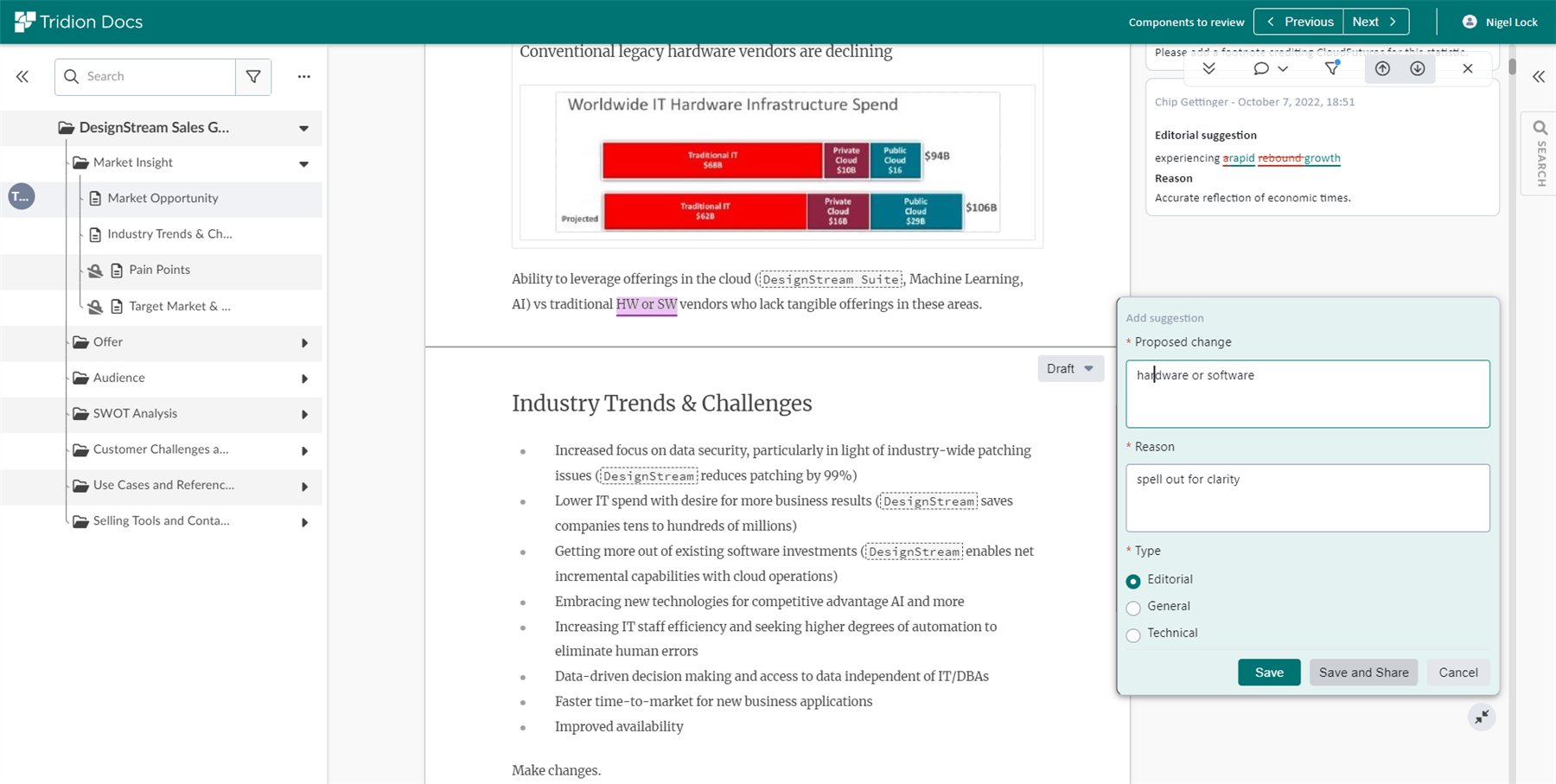Click the Next component button
This screenshot has width=1556, height=784.
point(1375,22)
